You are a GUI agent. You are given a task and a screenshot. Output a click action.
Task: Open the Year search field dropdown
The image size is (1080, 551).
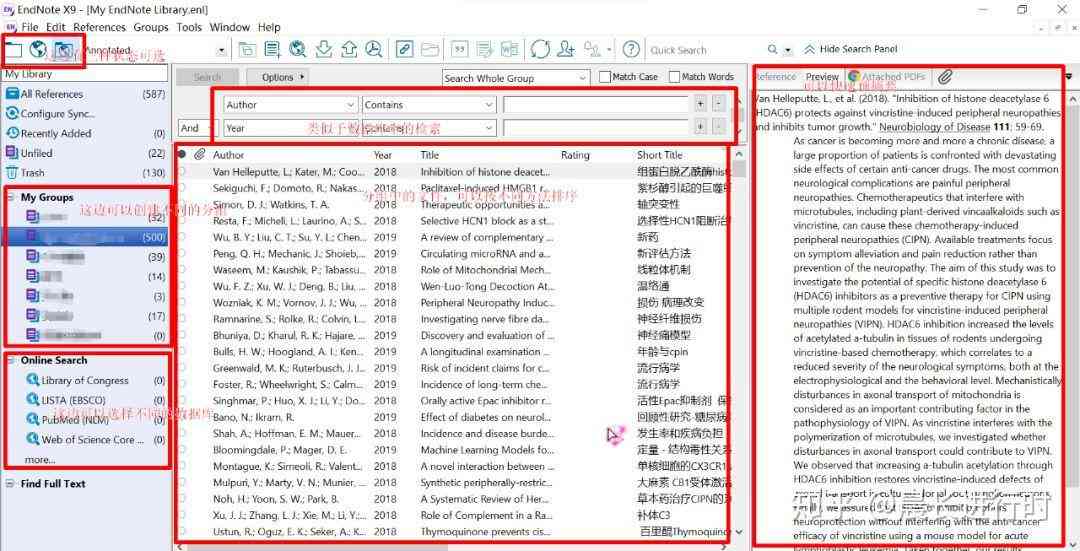[x=290, y=128]
